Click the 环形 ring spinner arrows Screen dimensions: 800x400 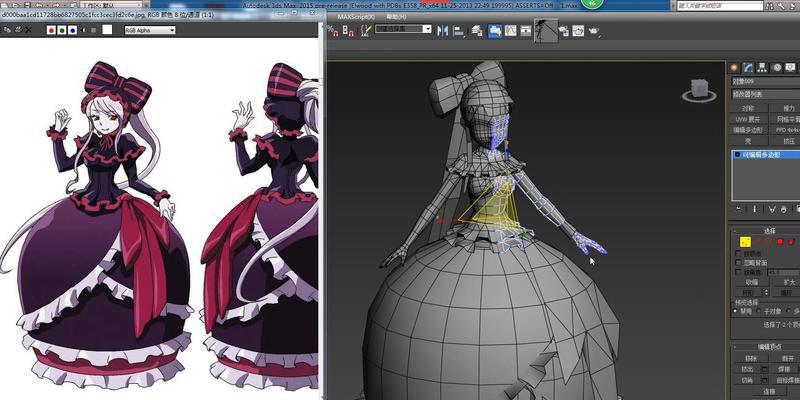[x=765, y=293]
